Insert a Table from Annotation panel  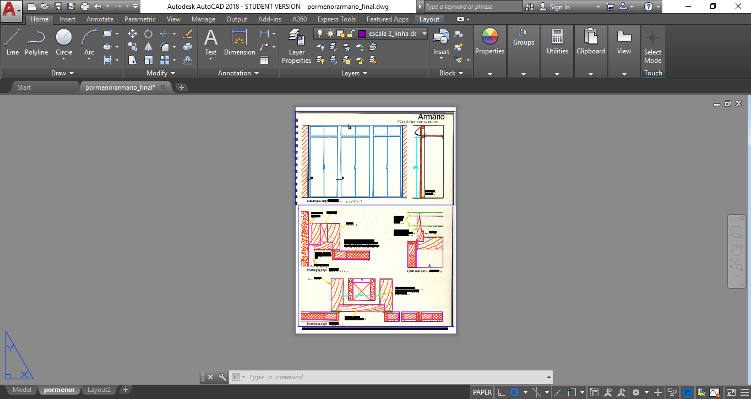tap(264, 60)
